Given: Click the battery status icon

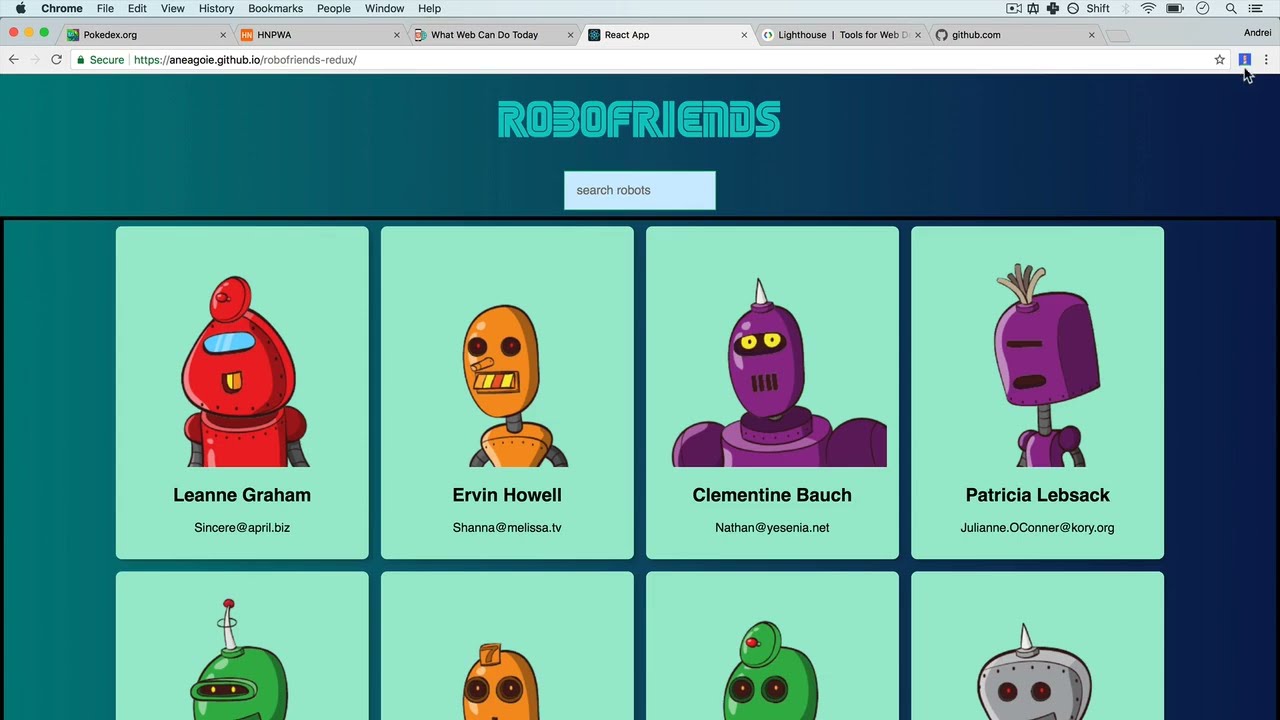Looking at the screenshot, I should [1175, 8].
